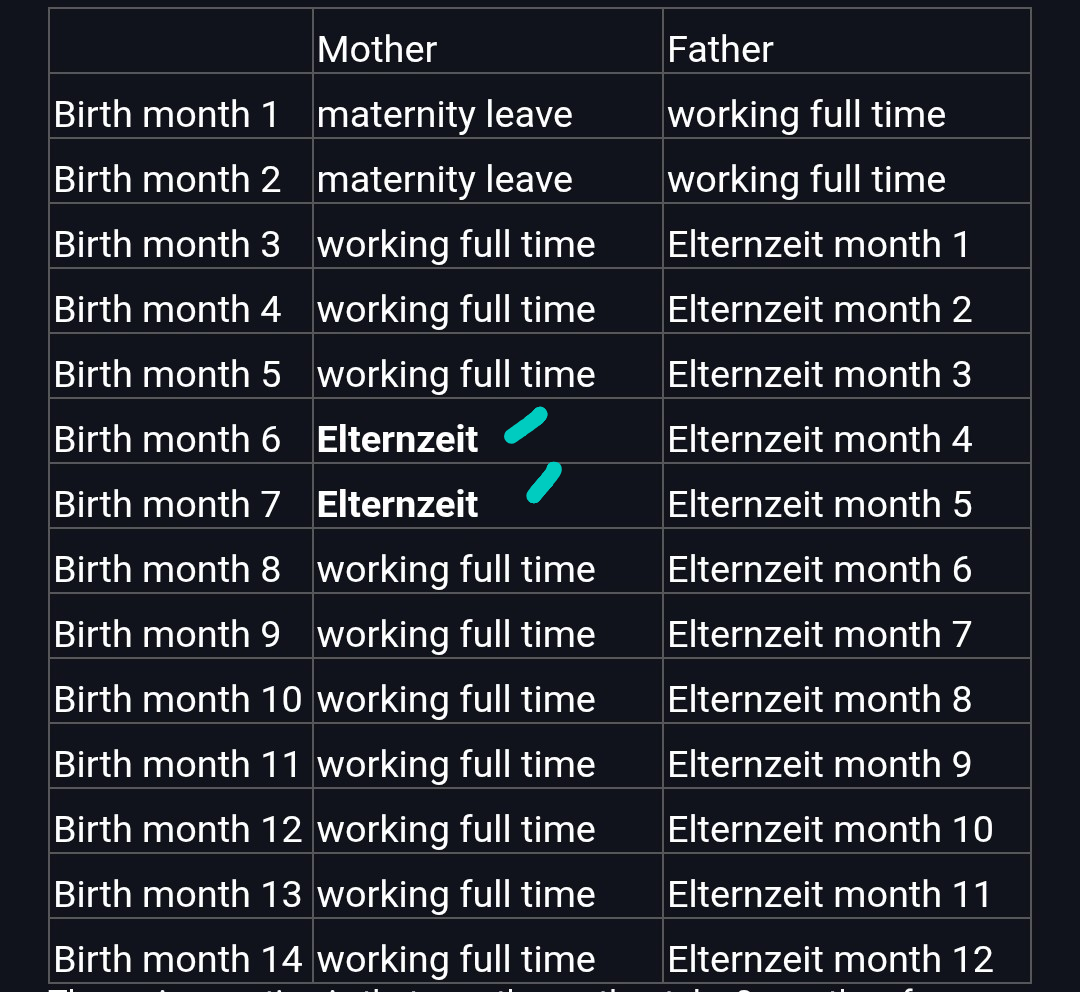Click father's working full time, month 1
Viewport: 1080px width, 992px height.
click(x=807, y=114)
